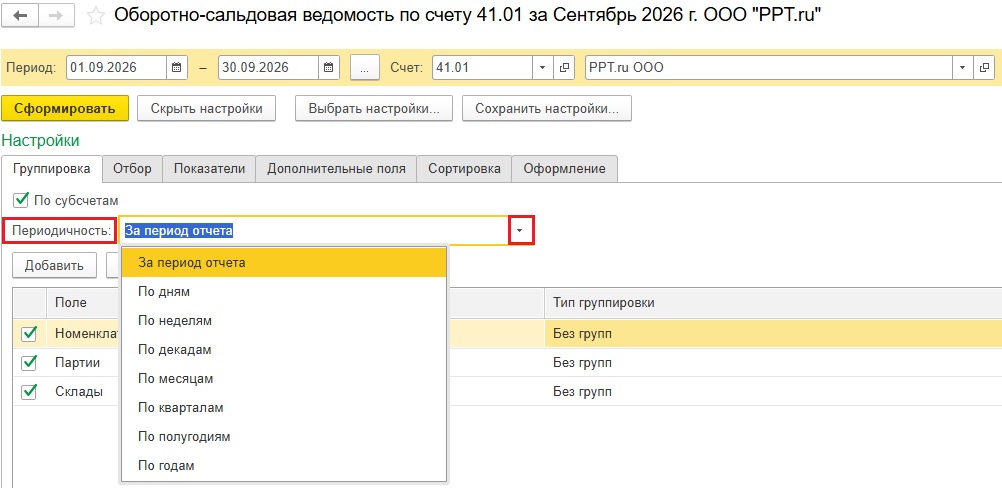
Task: Uncheck the Партии row checkbox
Action: click(x=29, y=362)
